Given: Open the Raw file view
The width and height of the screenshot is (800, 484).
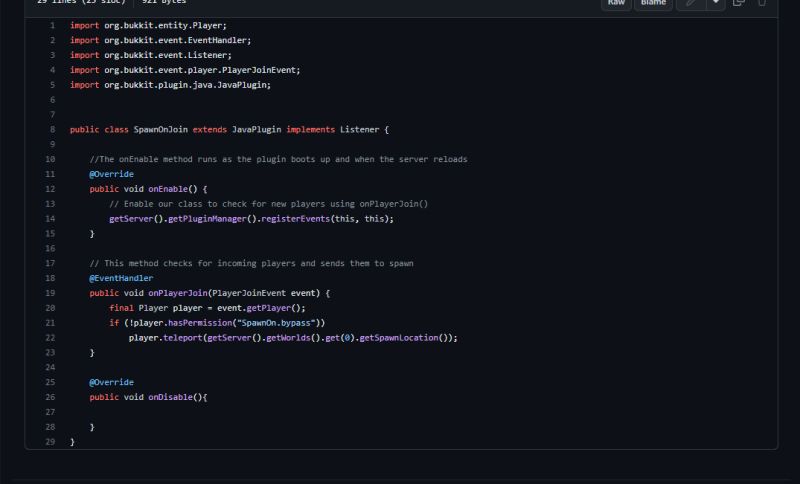Looking at the screenshot, I should [616, 3].
